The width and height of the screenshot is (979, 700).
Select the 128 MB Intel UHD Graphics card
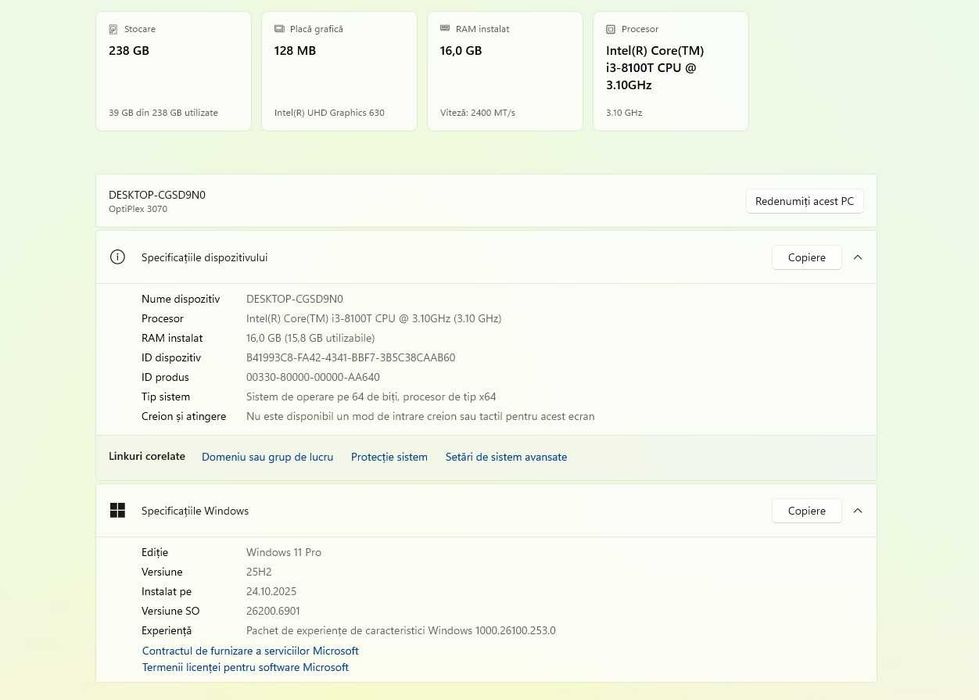point(339,72)
